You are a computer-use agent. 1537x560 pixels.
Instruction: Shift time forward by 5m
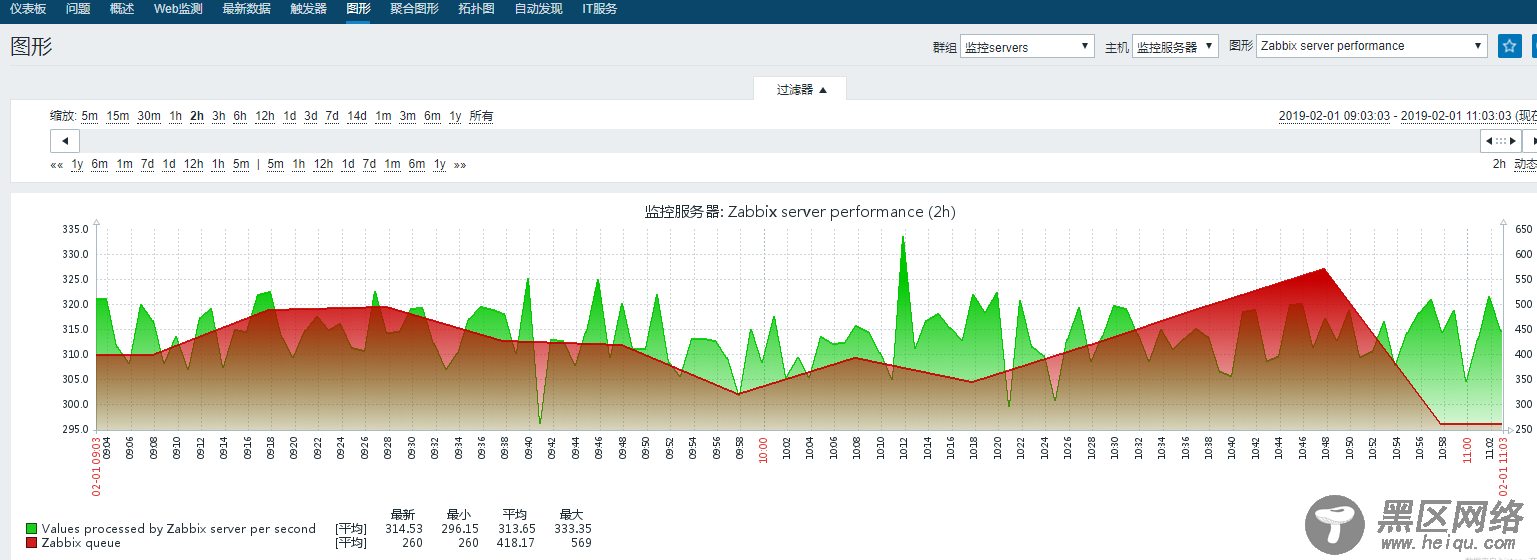pyautogui.click(x=275, y=164)
